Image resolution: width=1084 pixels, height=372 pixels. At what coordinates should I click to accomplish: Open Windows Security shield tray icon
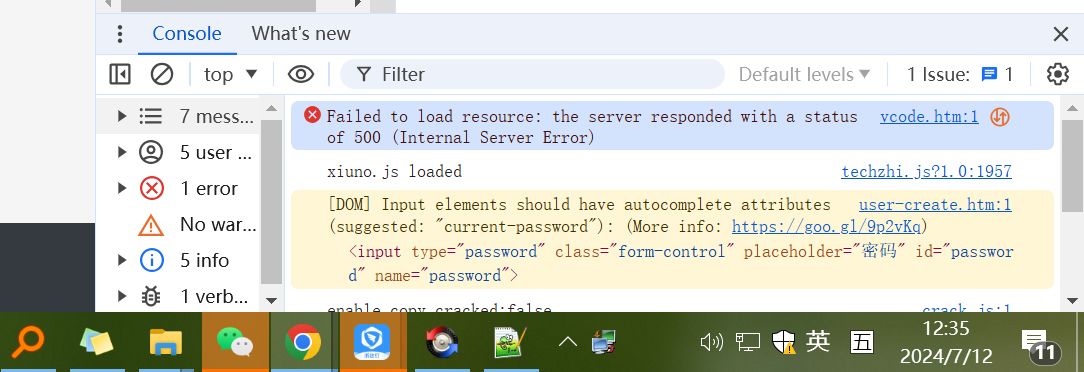click(784, 342)
